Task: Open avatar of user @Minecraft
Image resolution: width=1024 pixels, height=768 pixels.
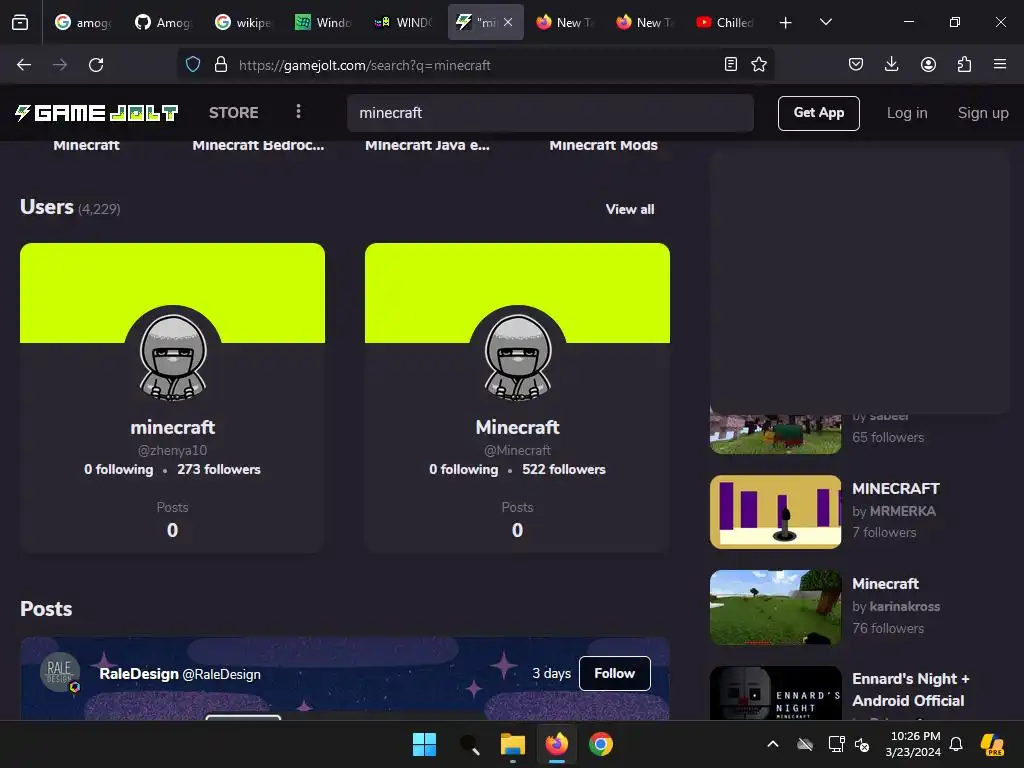Action: (x=518, y=355)
